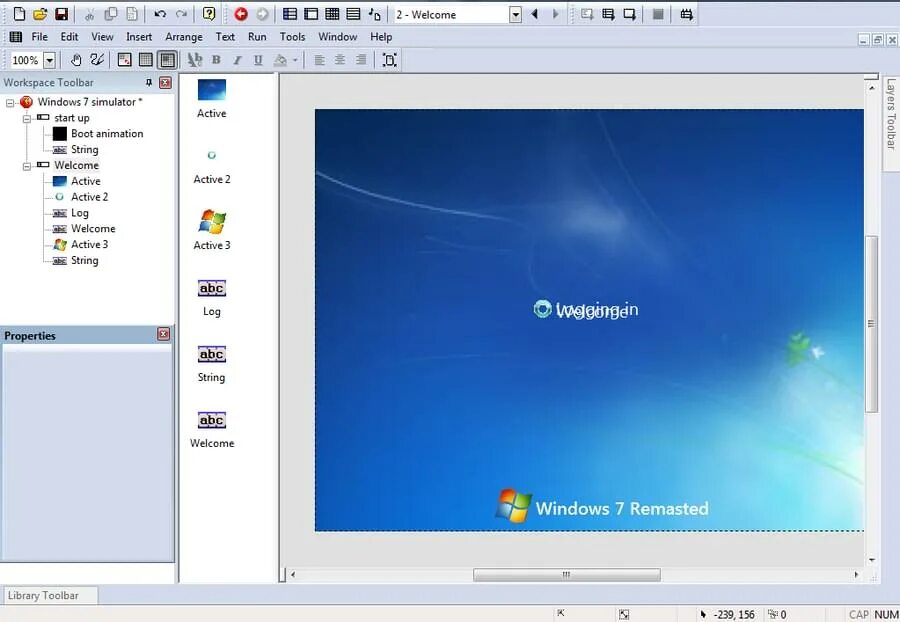900x622 pixels.
Task: Open the Storyboard Editor icon
Action: tap(290, 14)
